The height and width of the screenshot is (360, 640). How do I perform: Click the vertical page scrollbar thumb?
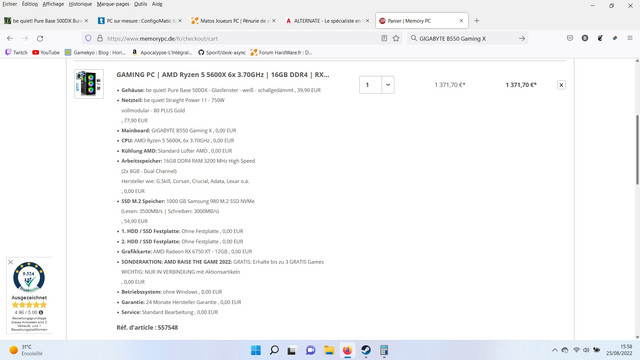click(x=637, y=150)
